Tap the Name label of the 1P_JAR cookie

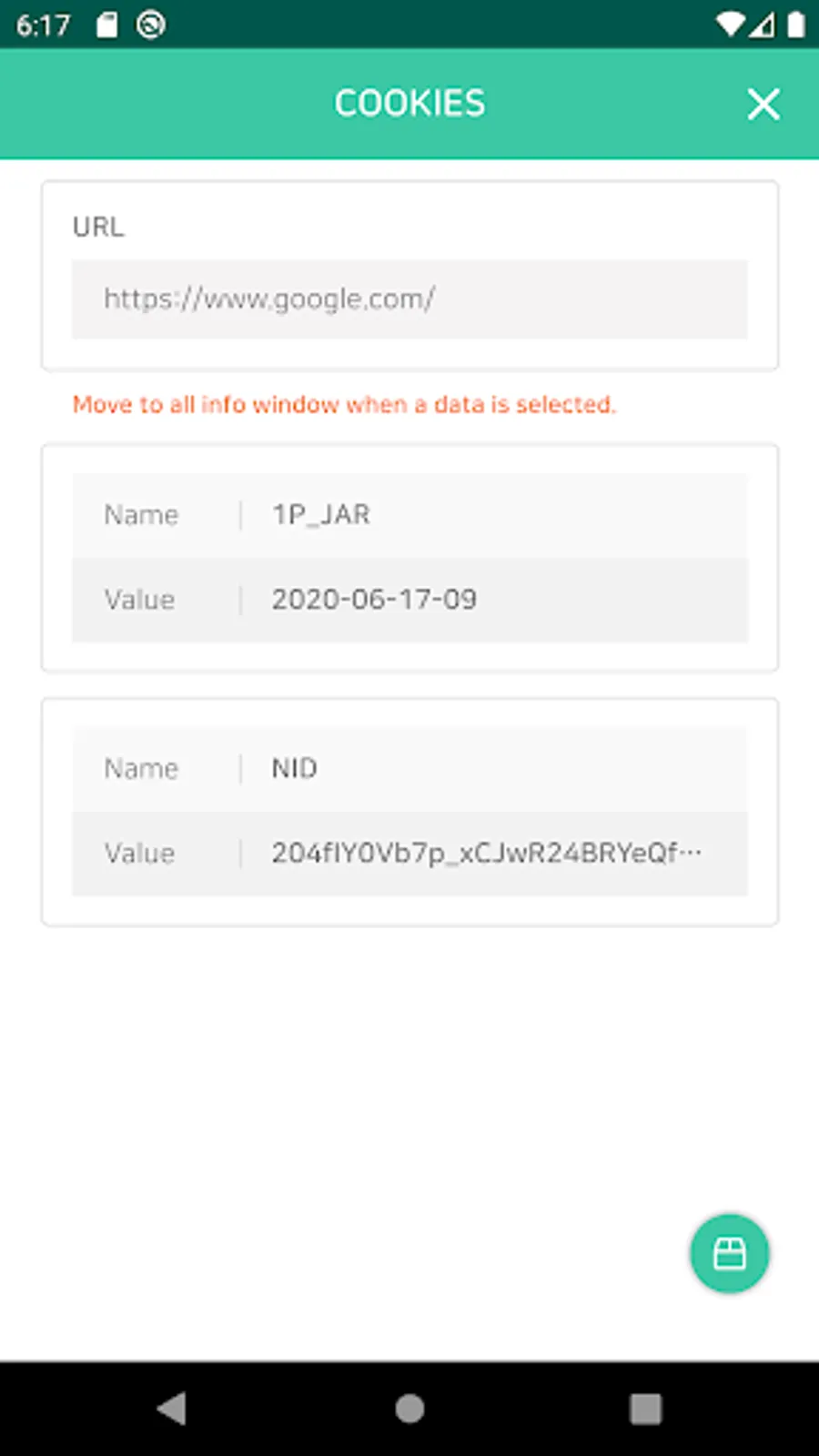tap(141, 515)
